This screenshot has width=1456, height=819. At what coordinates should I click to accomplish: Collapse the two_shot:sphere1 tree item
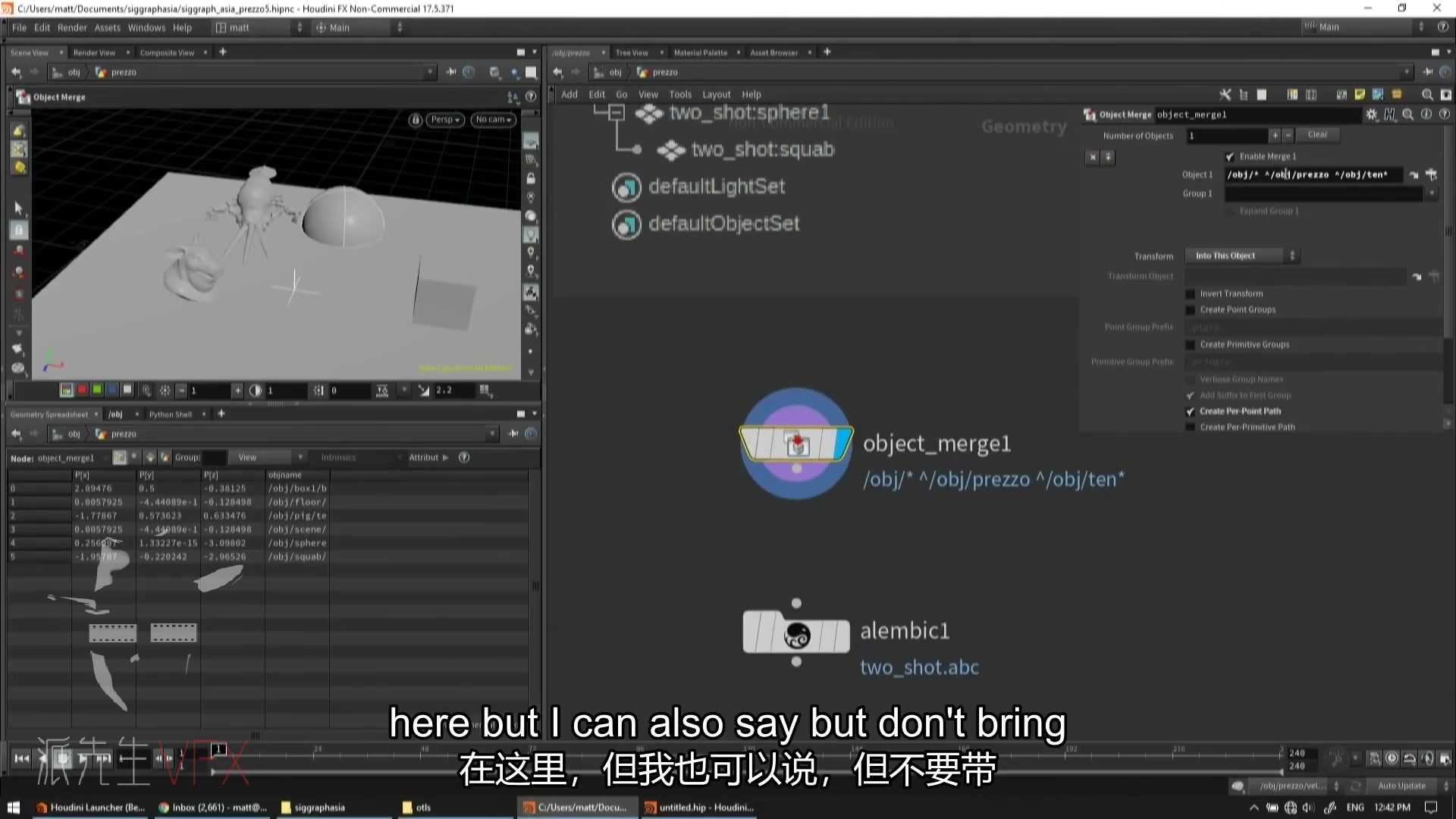[616, 112]
